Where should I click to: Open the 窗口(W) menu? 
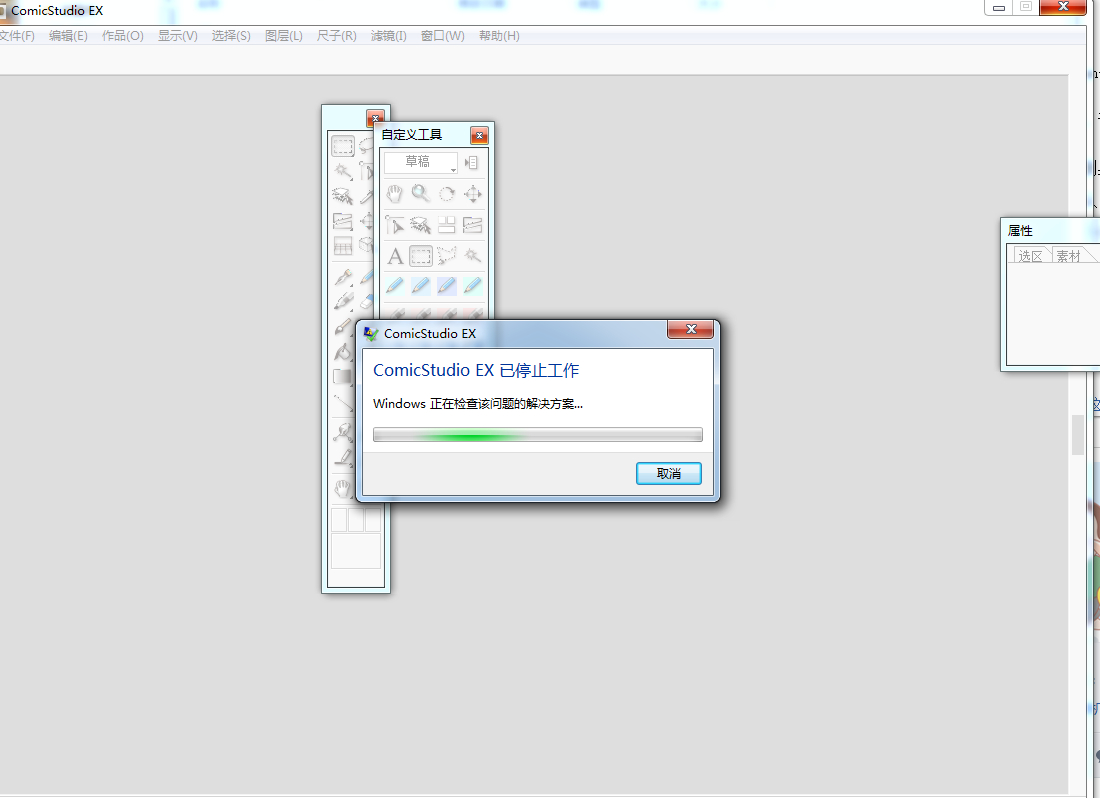click(x=443, y=36)
